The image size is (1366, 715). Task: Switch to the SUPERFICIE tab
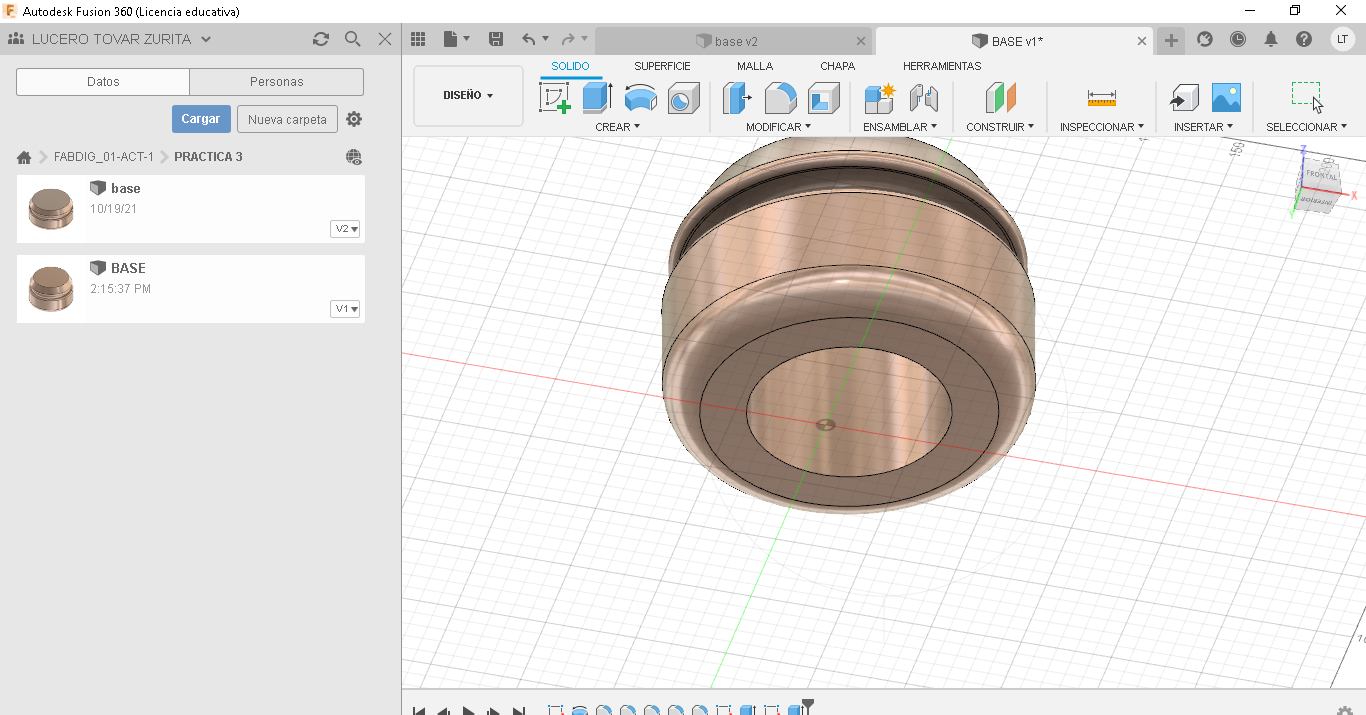click(662, 66)
